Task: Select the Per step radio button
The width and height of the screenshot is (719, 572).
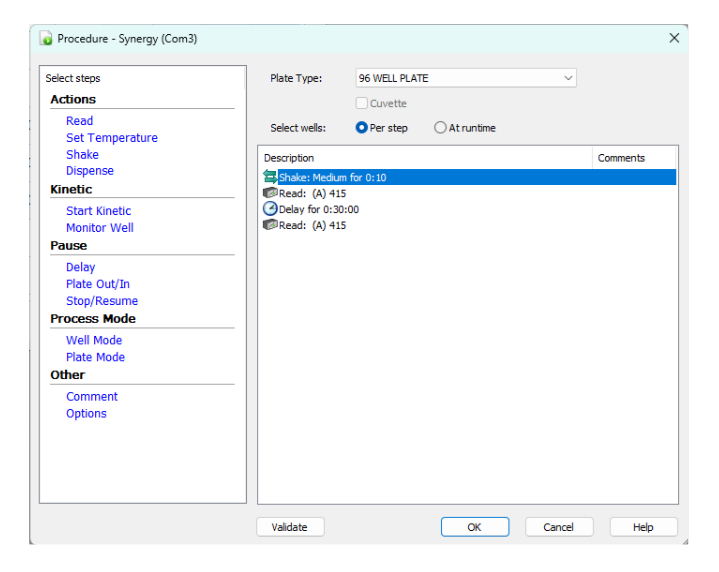Action: [x=361, y=128]
